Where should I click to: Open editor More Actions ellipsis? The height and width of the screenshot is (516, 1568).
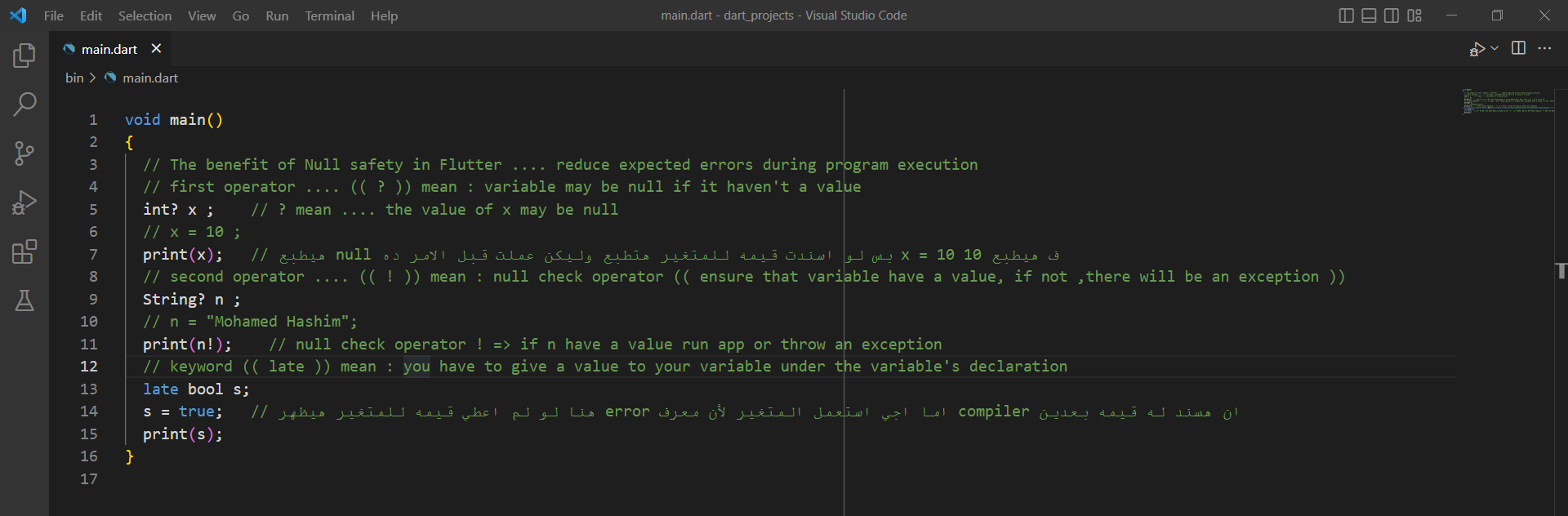1544,48
